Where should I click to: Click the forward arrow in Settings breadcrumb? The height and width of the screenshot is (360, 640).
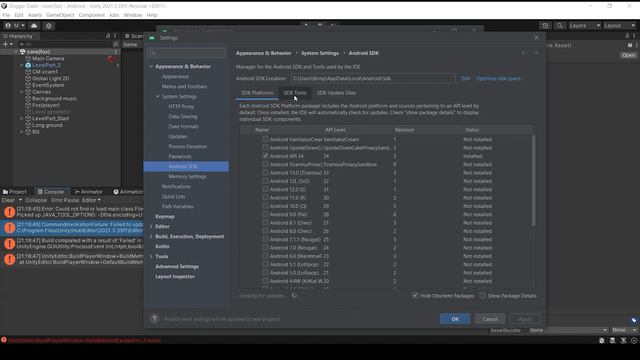tap(535, 53)
